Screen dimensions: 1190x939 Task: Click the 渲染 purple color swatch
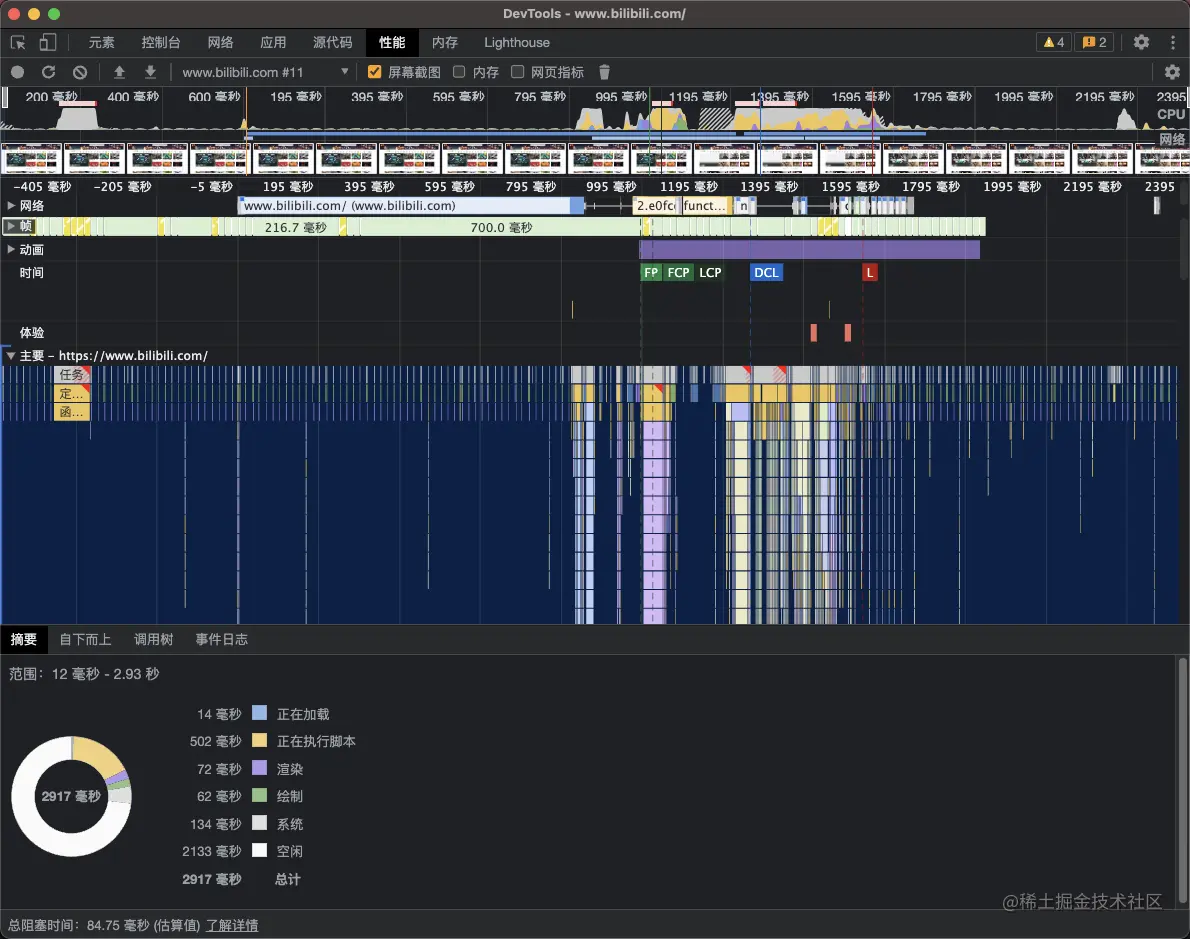tap(260, 767)
